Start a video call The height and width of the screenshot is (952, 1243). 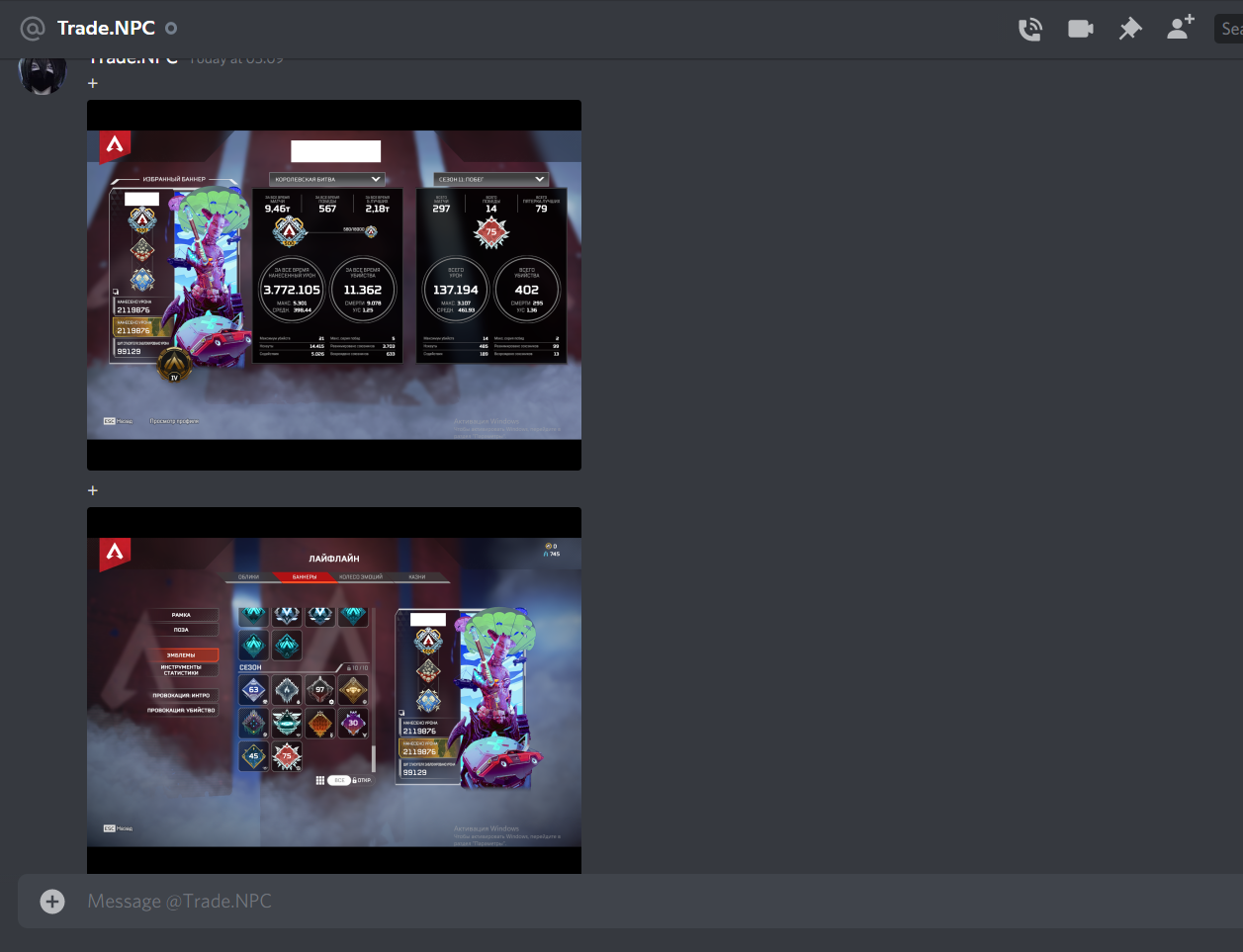coord(1081,29)
